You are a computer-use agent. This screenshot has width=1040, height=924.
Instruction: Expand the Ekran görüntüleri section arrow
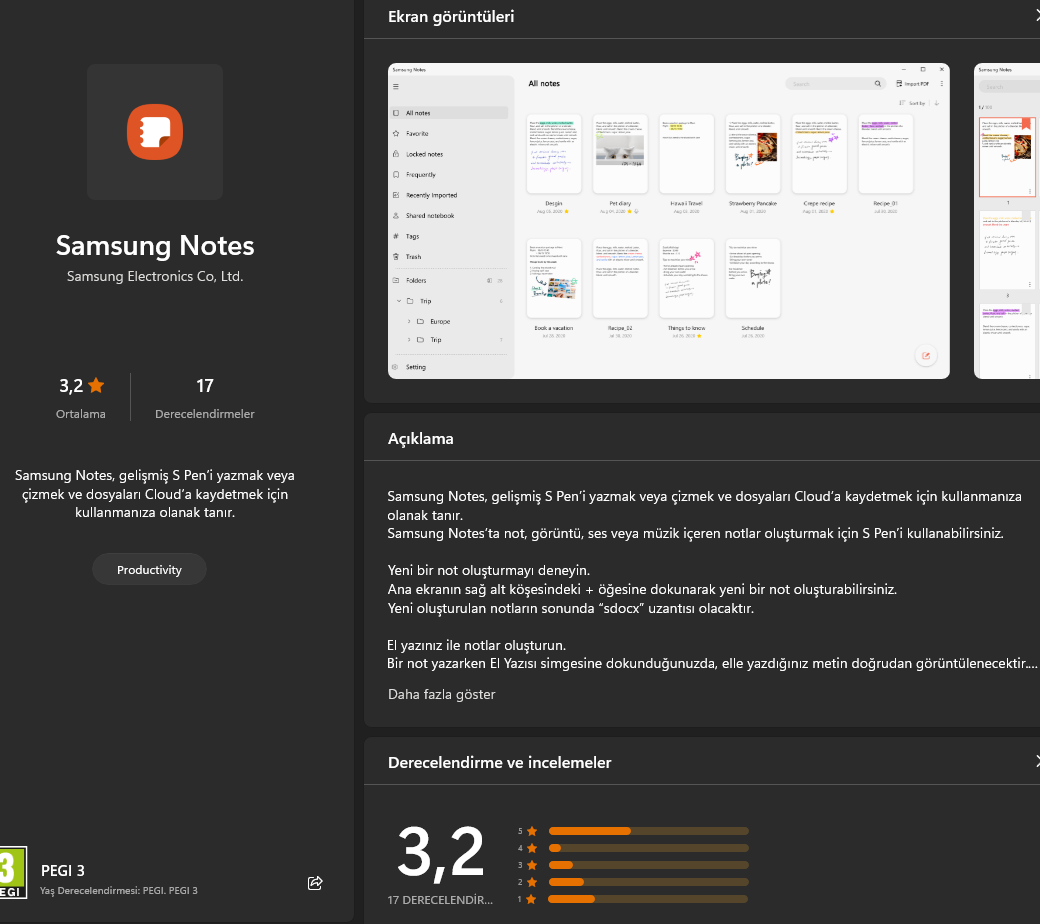pyautogui.click(x=1037, y=17)
